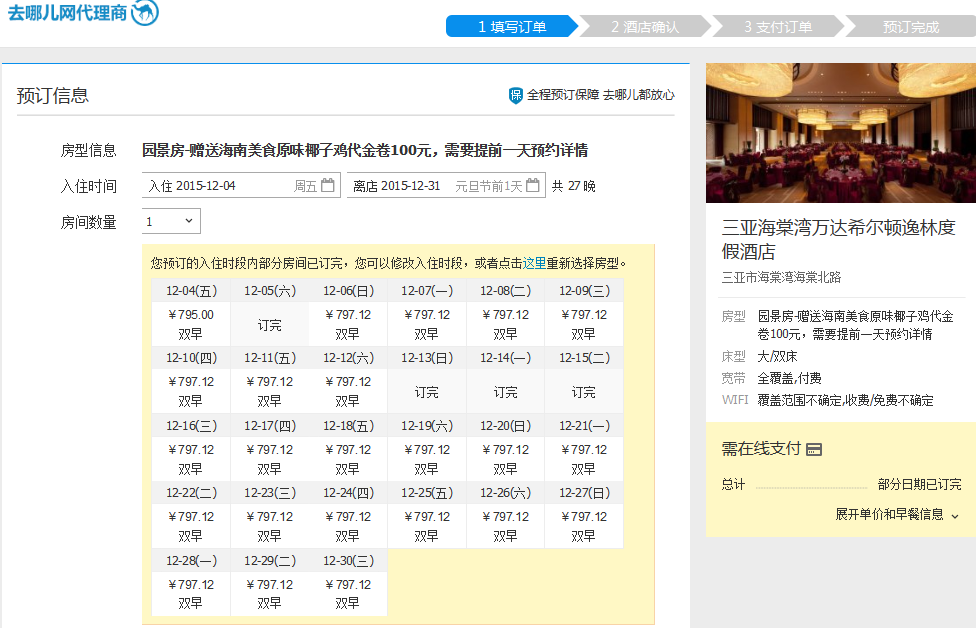Click the Qunar camel logo icon

point(144,12)
